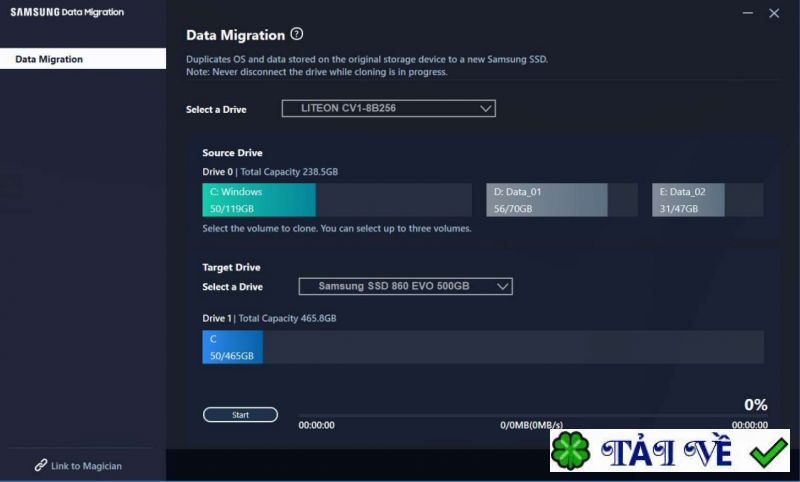Click the 0% progress value
The height and width of the screenshot is (482, 800).
(756, 404)
